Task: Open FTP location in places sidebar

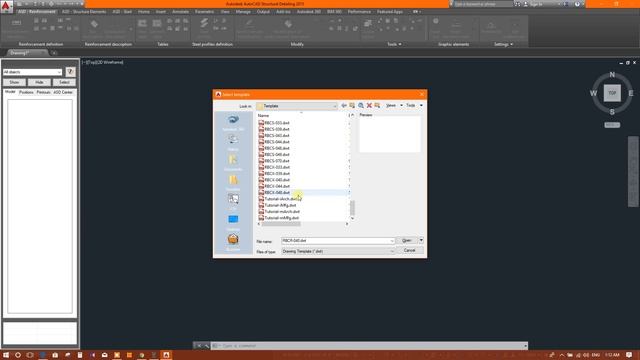Action: [x=233, y=202]
